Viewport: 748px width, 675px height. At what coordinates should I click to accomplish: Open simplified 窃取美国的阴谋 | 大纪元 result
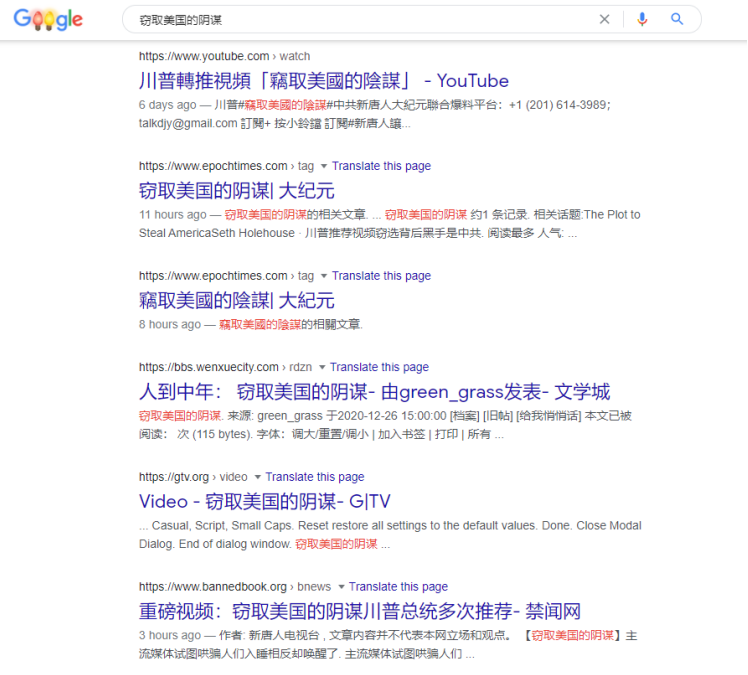pyautogui.click(x=236, y=191)
